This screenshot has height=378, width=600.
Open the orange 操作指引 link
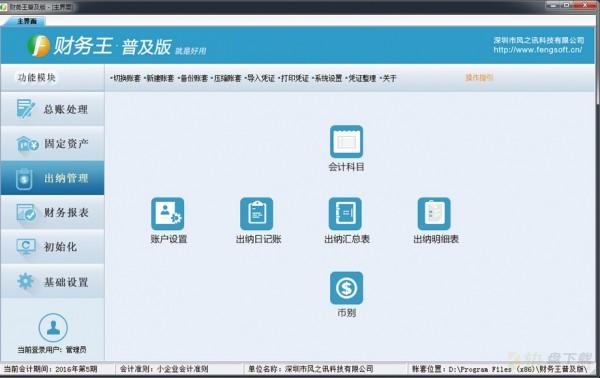(x=479, y=77)
